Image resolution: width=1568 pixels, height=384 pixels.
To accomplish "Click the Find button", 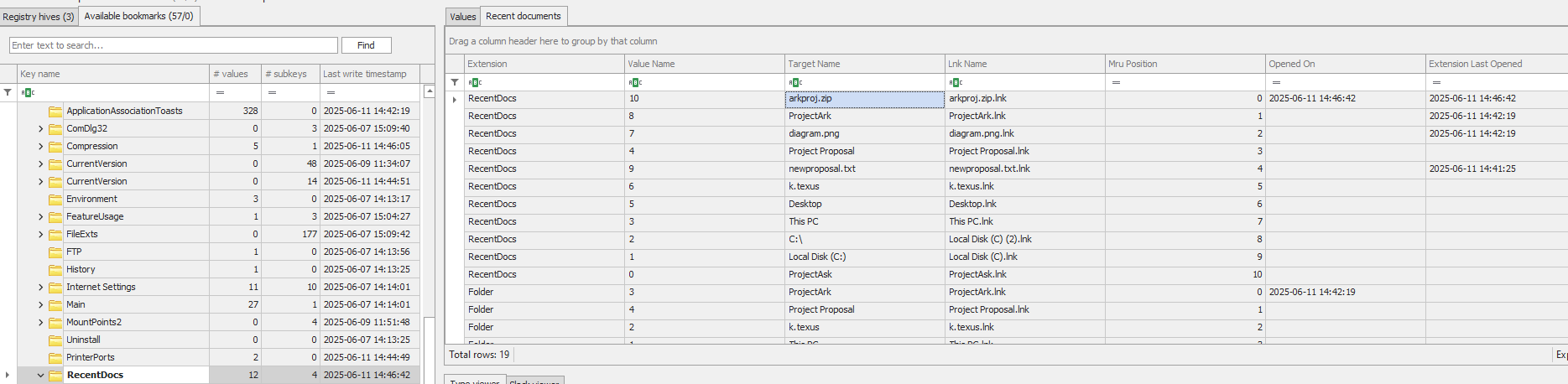I will coord(367,45).
